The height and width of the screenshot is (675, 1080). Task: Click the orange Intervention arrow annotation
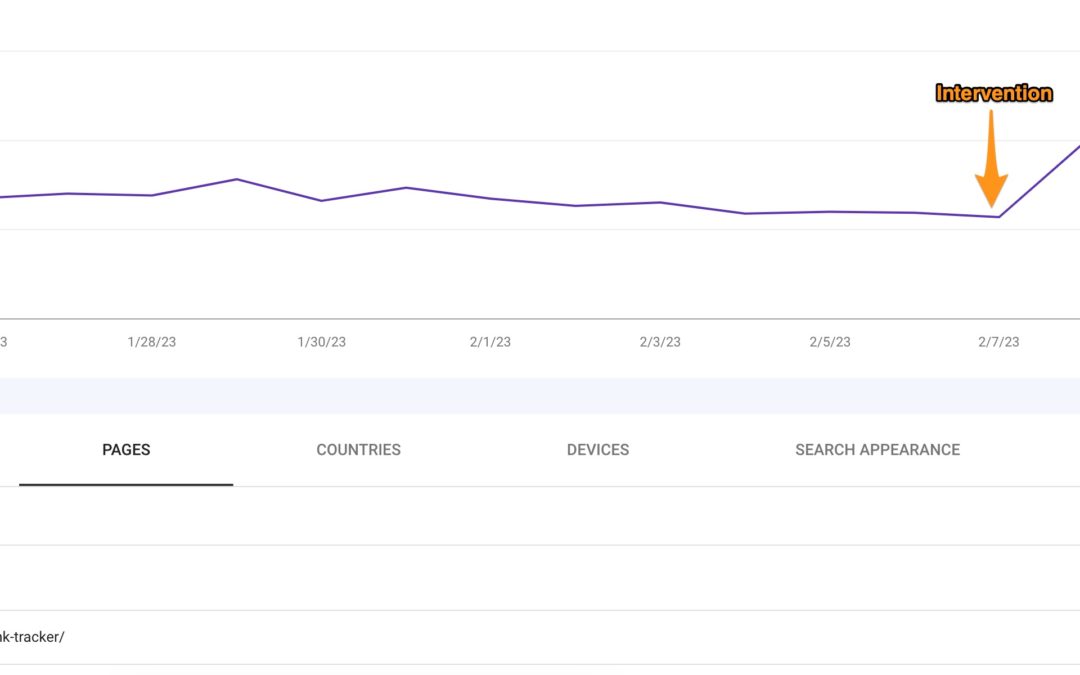[x=990, y=160]
